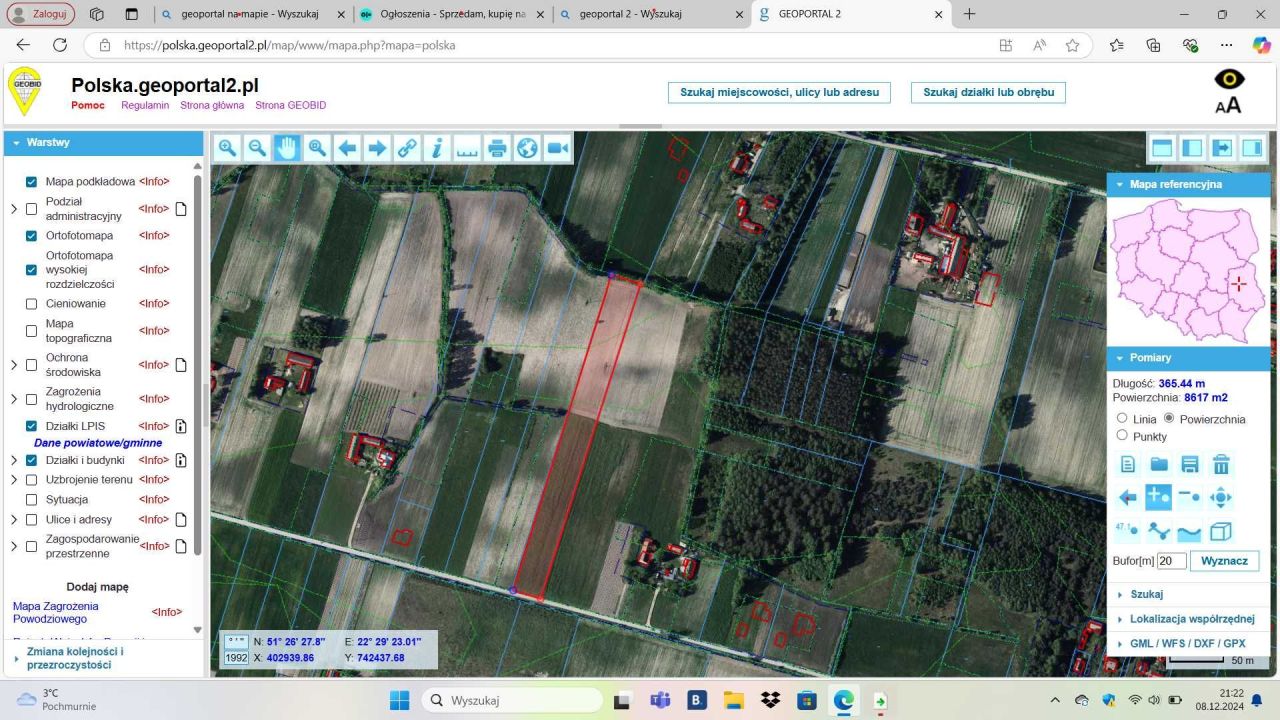
Task: Activate the hand pan tool
Action: click(x=287, y=148)
